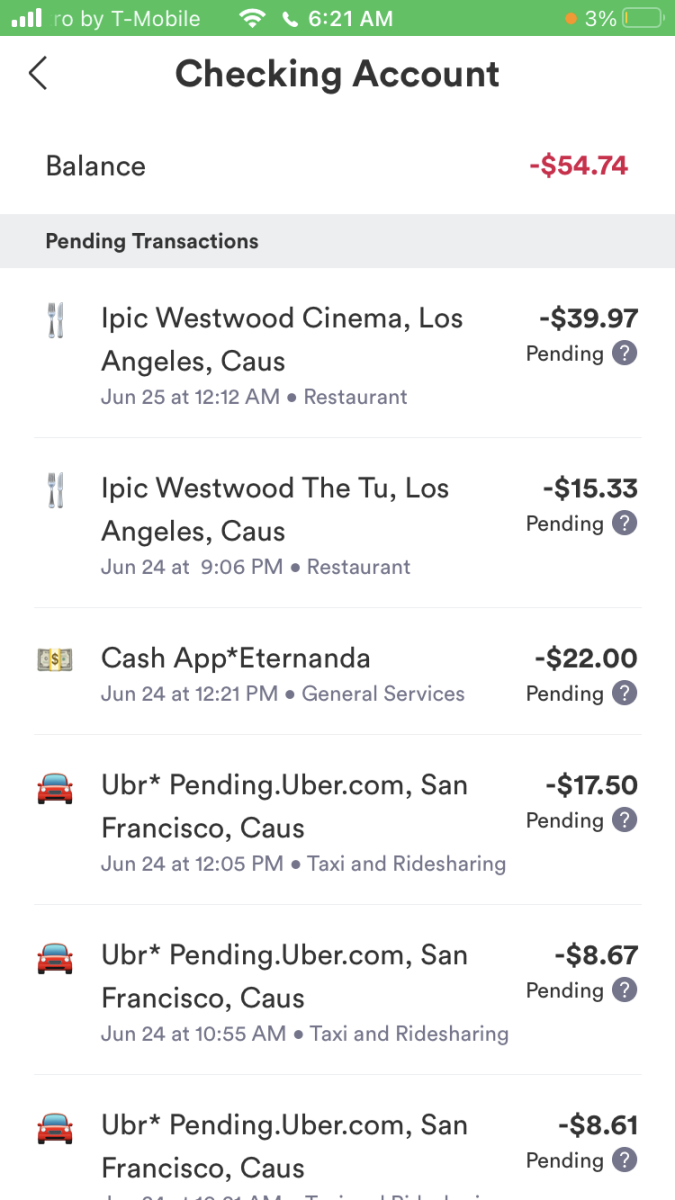Tap cash icon for Cash App*Eternanda
The image size is (675, 1200).
55,659
